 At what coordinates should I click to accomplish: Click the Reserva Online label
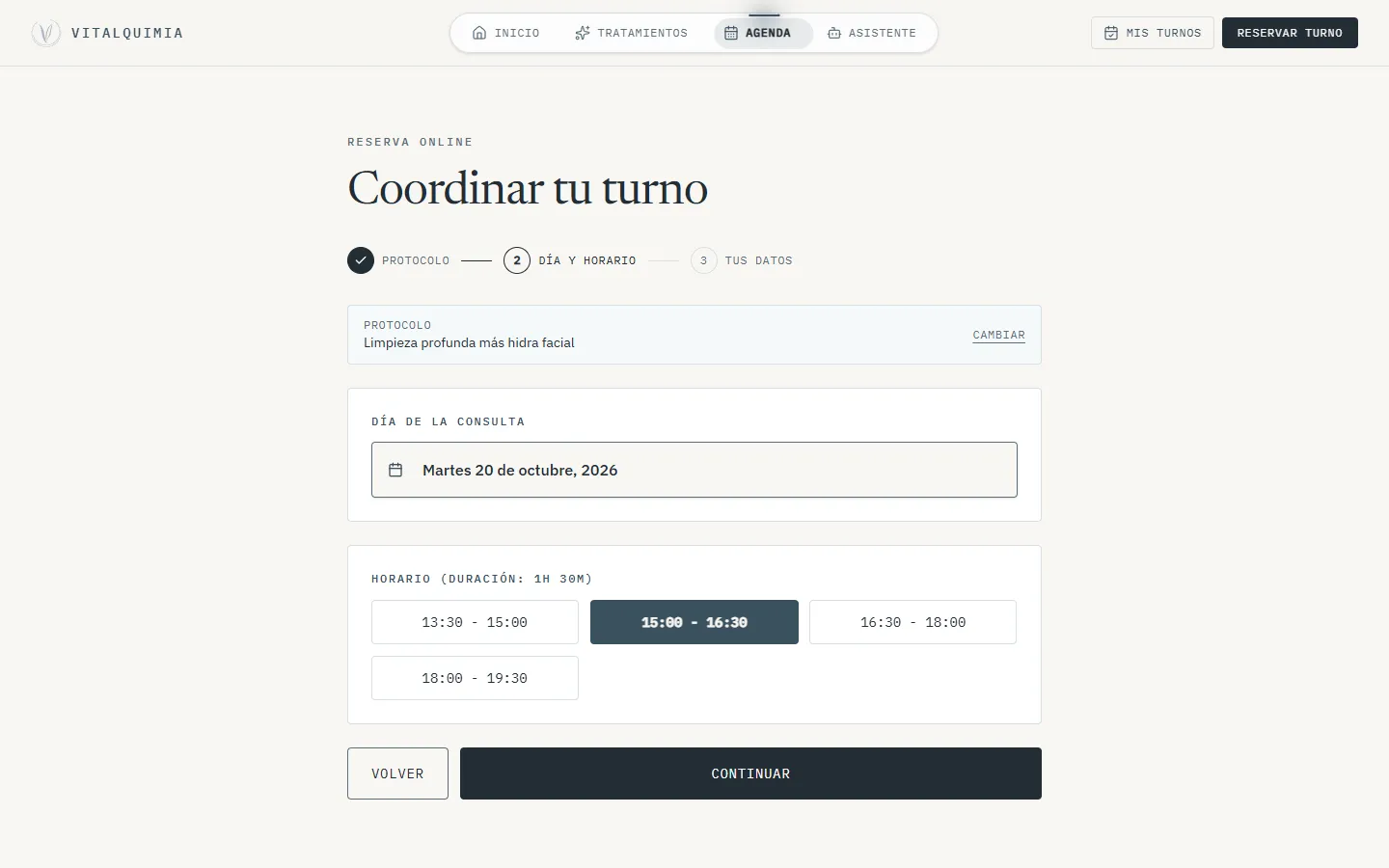[410, 142]
